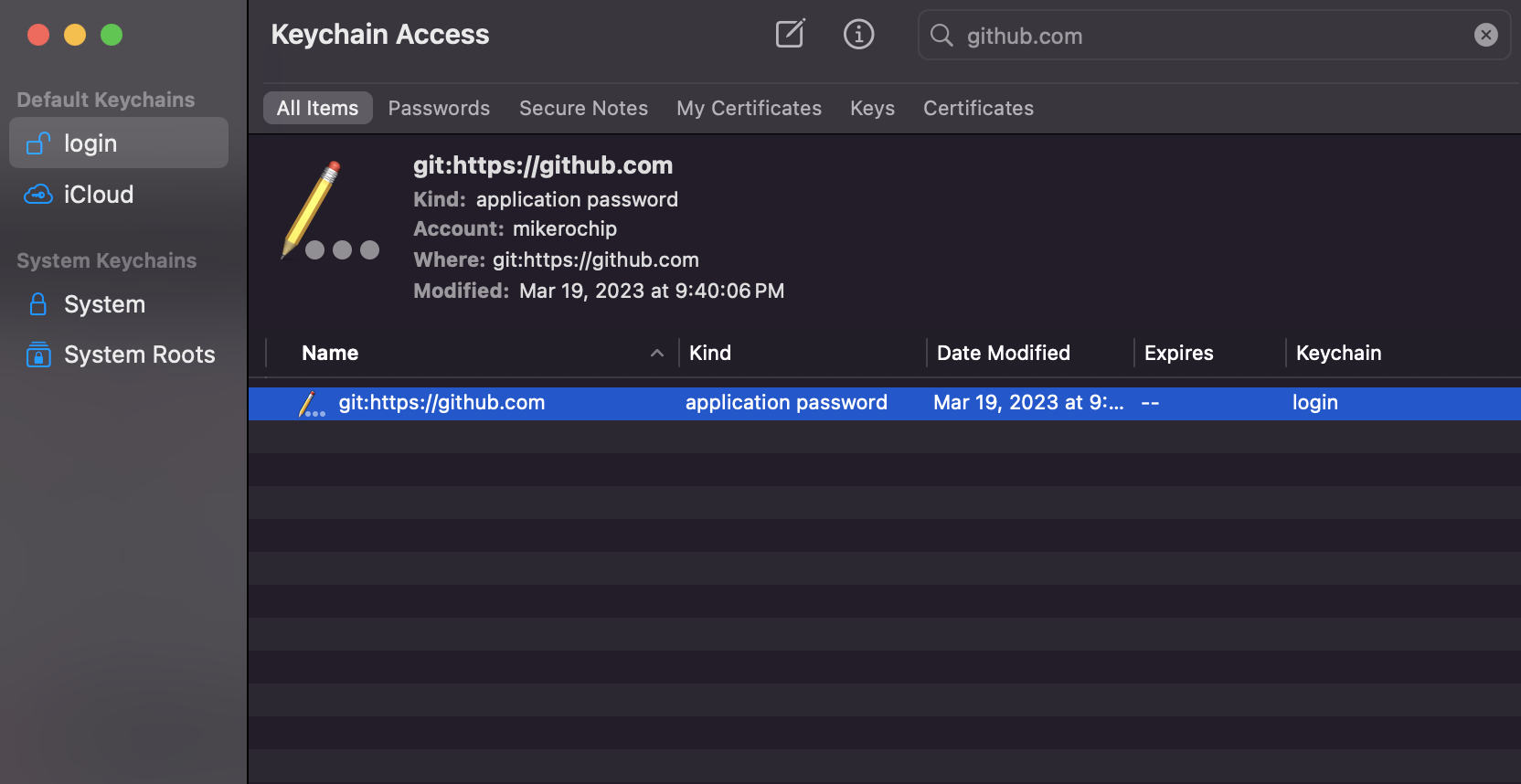Select the System keychain lock icon
Viewport: 1521px width, 784px height.
(x=38, y=304)
